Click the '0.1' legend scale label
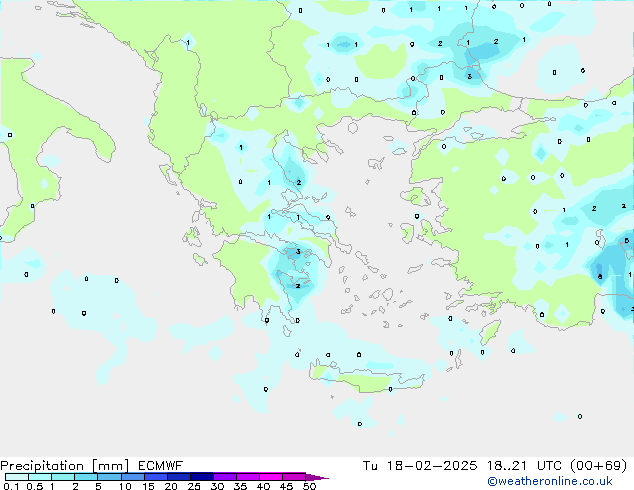Screen dimensions: 634x490 coord(11,486)
